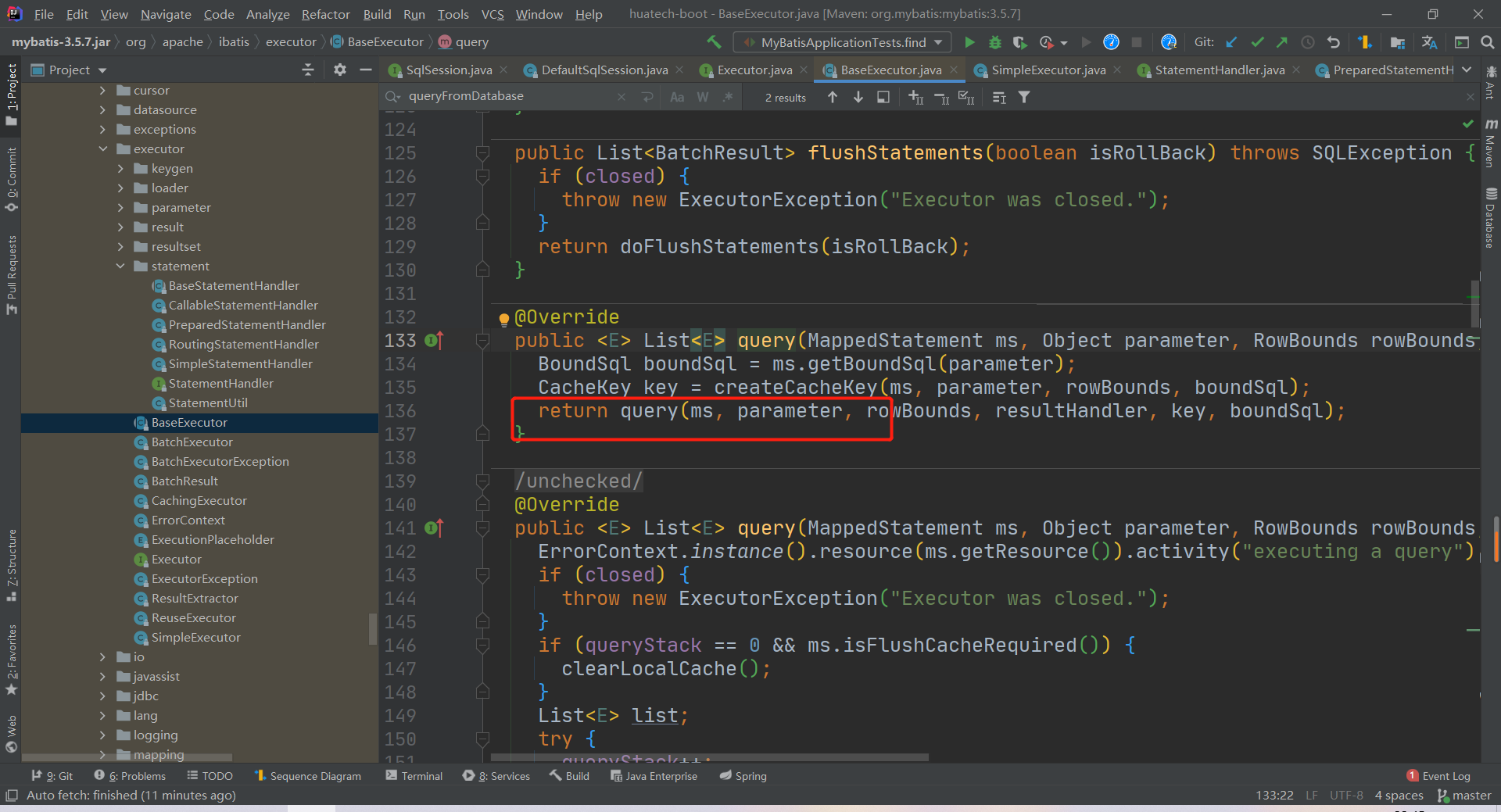This screenshot has width=1501, height=812.
Task: Click the Project tree vertical scrollbar
Action: pos(373,628)
